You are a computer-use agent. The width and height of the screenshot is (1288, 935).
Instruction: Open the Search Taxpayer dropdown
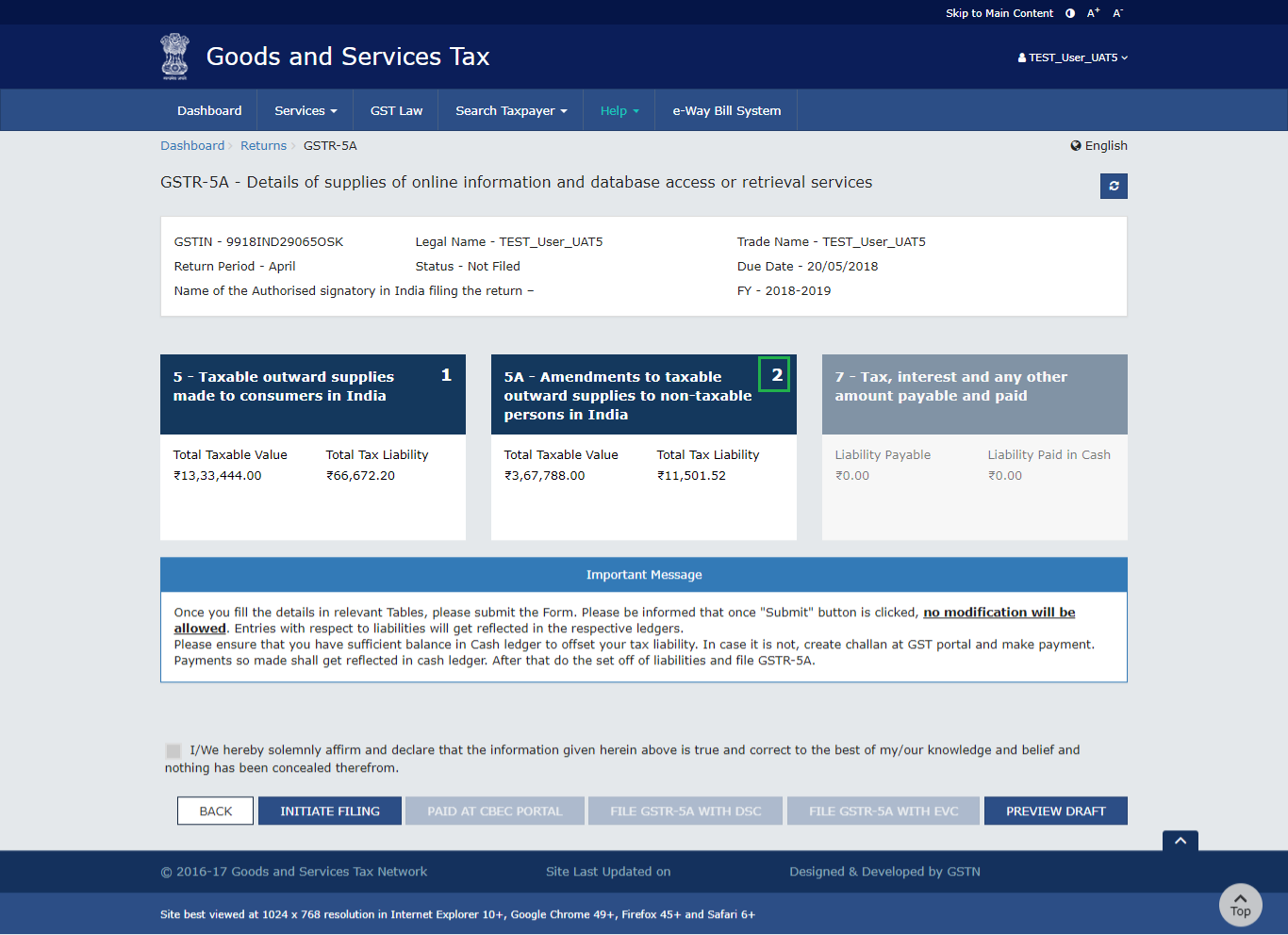[x=511, y=111]
